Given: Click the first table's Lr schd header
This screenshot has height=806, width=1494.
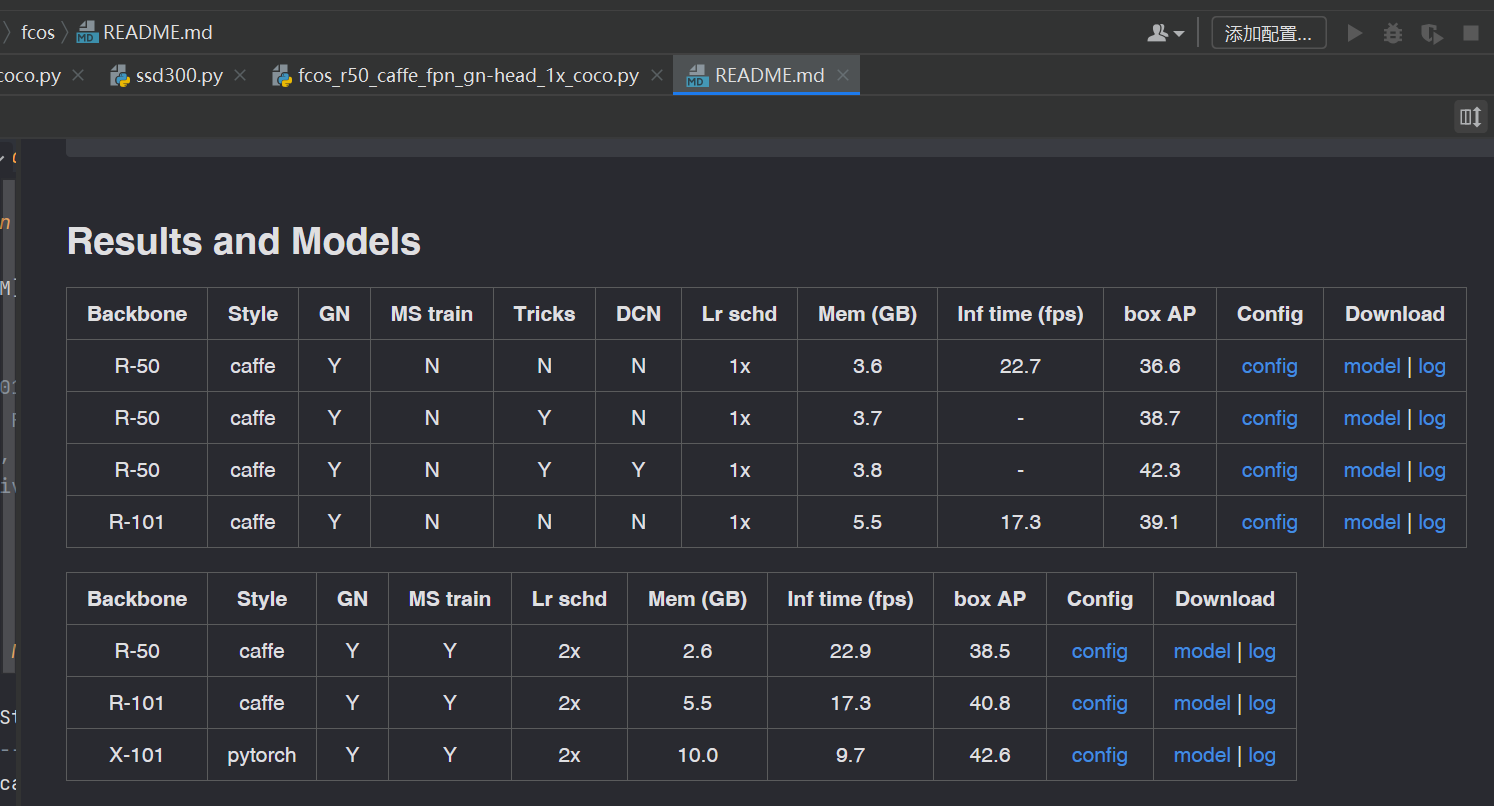Looking at the screenshot, I should [x=739, y=314].
